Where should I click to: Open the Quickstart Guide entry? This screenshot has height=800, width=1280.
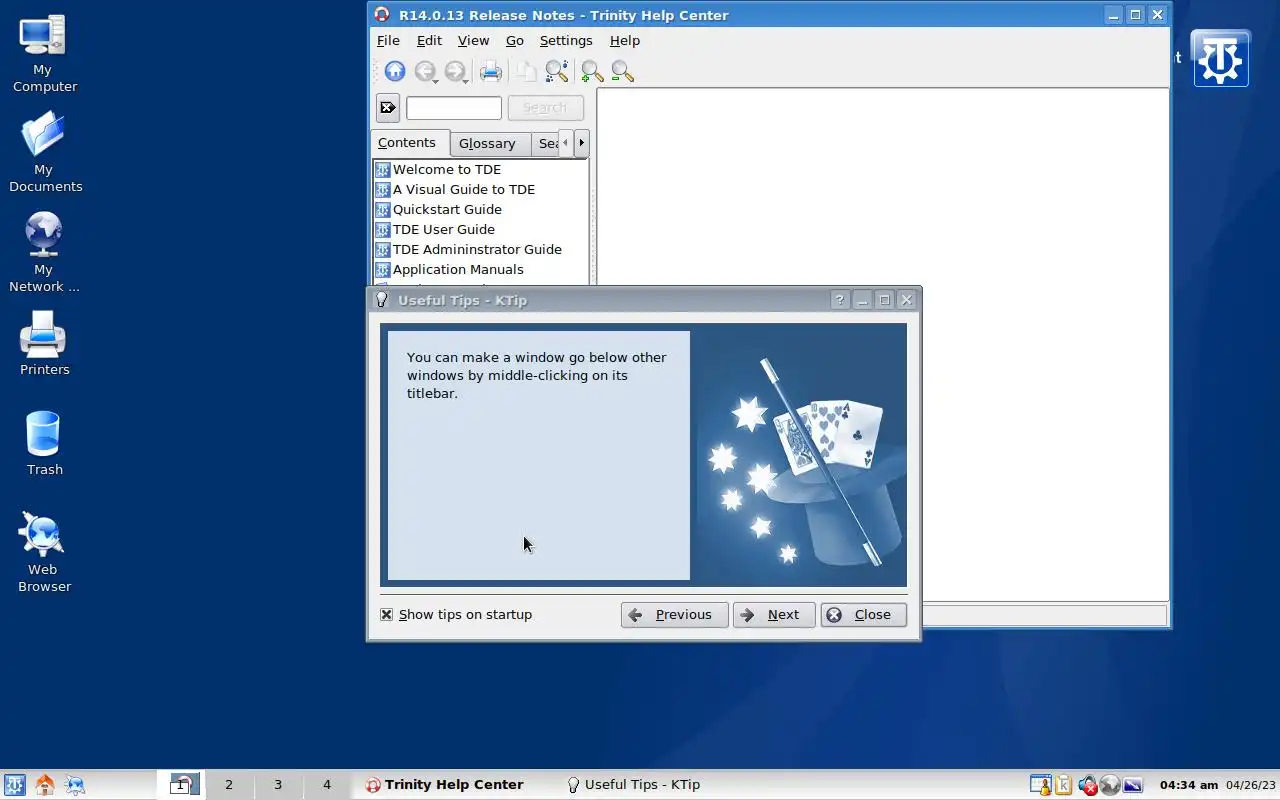[447, 209]
